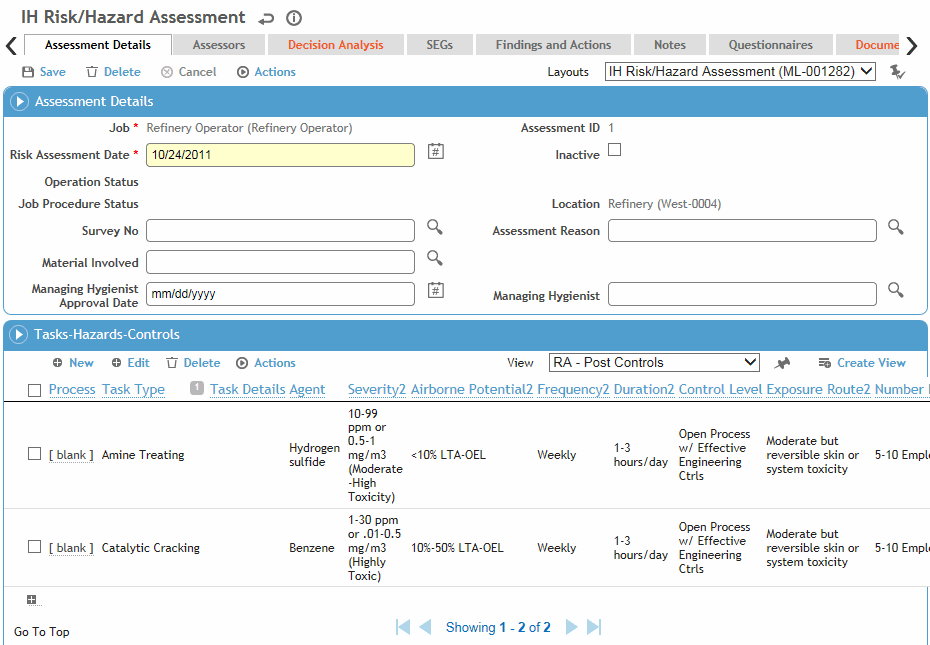
Task: Click the pin icon beside Layouts dropdown
Action: [x=897, y=72]
